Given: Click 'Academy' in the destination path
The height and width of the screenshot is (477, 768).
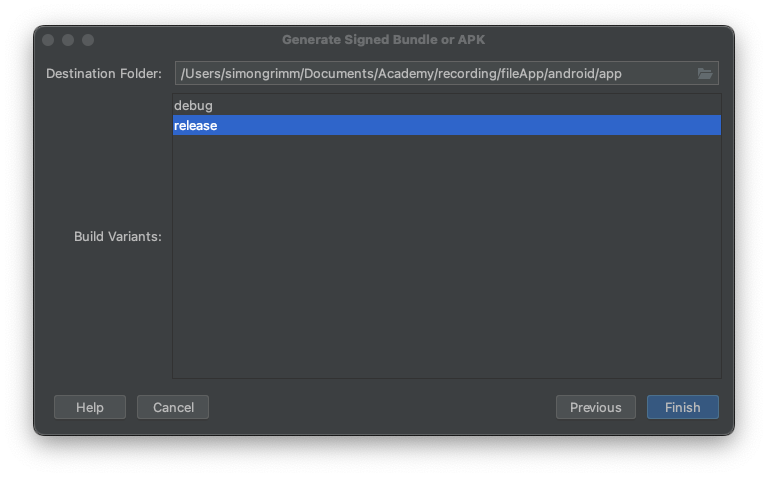Looking at the screenshot, I should (x=406, y=73).
